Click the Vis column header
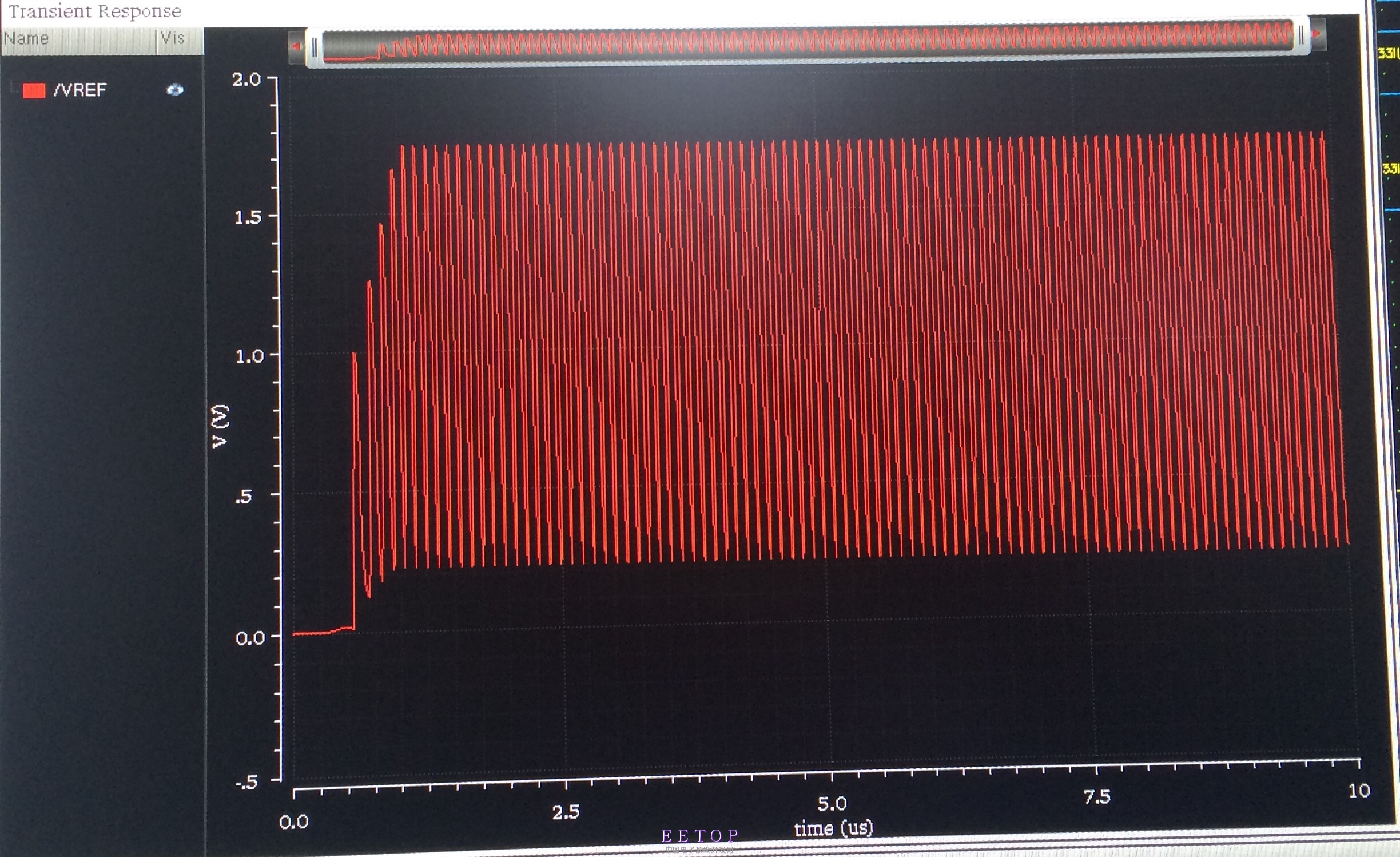 click(x=180, y=41)
